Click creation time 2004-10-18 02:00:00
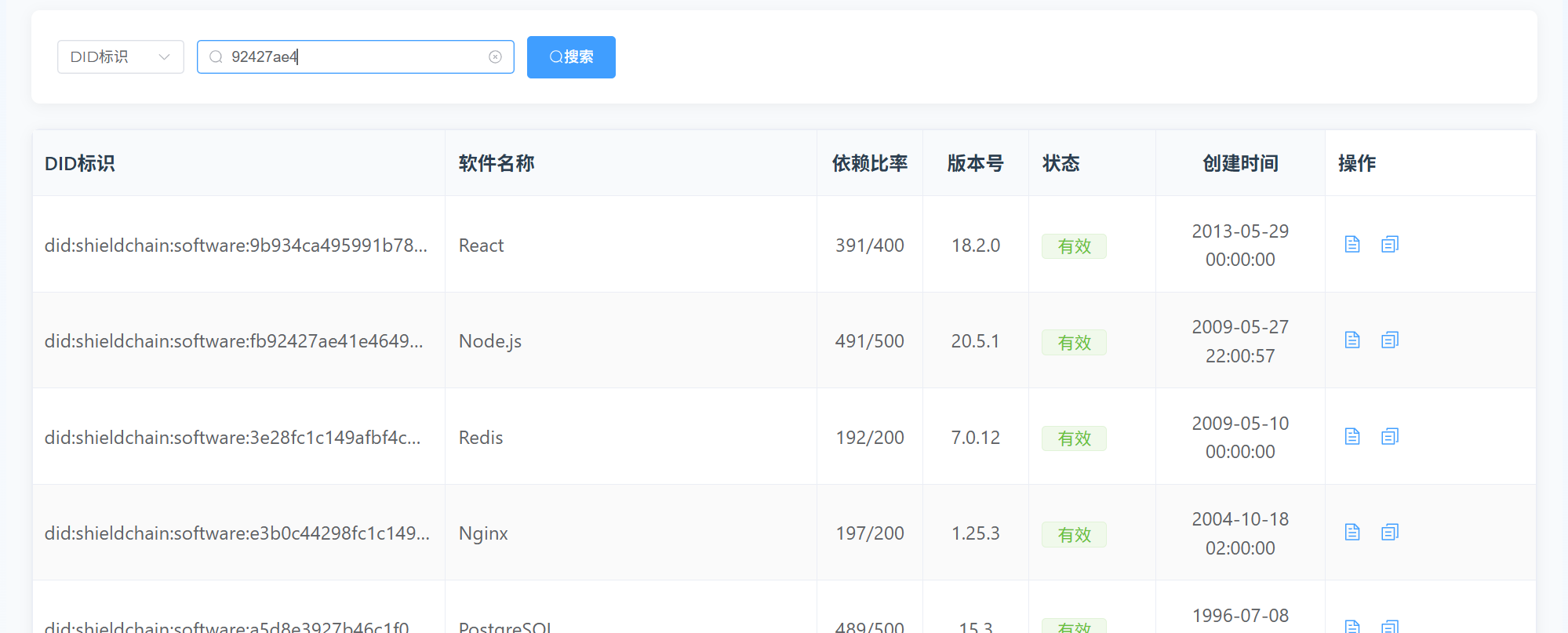The width and height of the screenshot is (1568, 633). [x=1240, y=533]
